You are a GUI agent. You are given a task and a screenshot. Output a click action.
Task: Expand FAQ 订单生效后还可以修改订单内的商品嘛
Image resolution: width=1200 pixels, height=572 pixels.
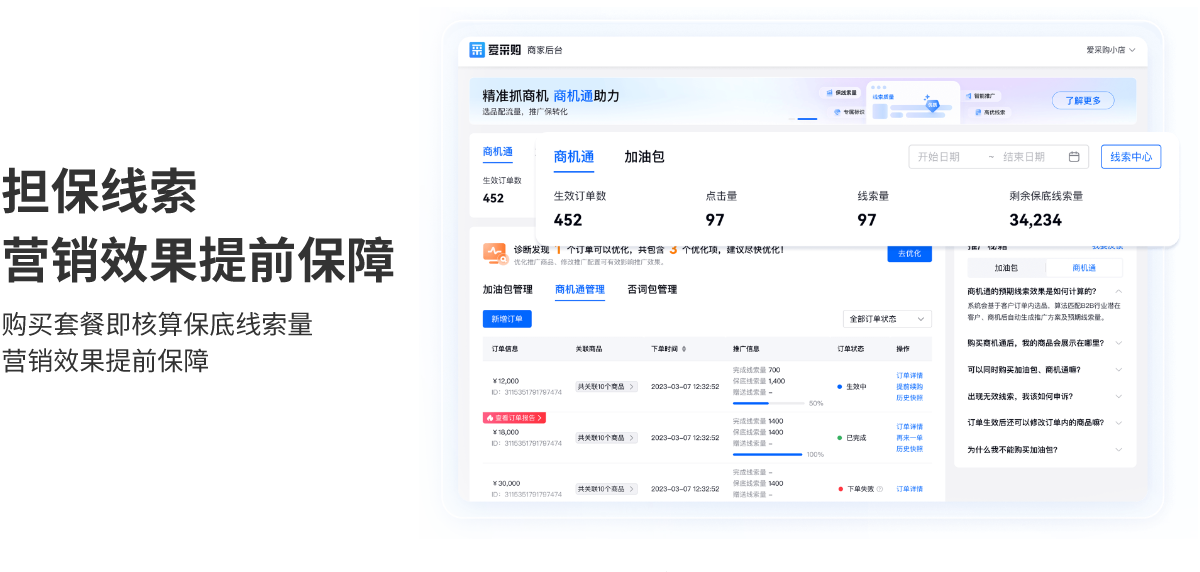click(x=1118, y=423)
